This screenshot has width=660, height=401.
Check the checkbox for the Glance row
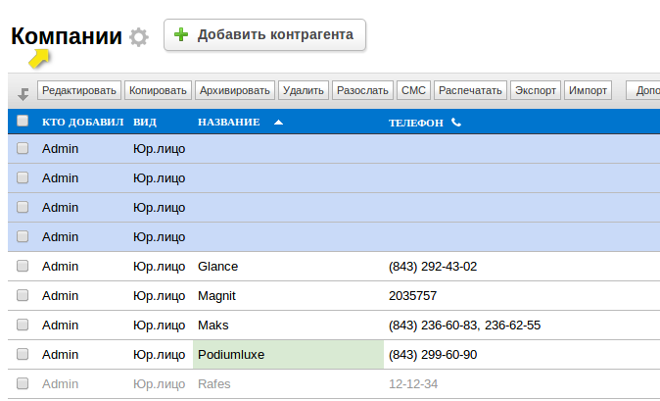point(23,267)
